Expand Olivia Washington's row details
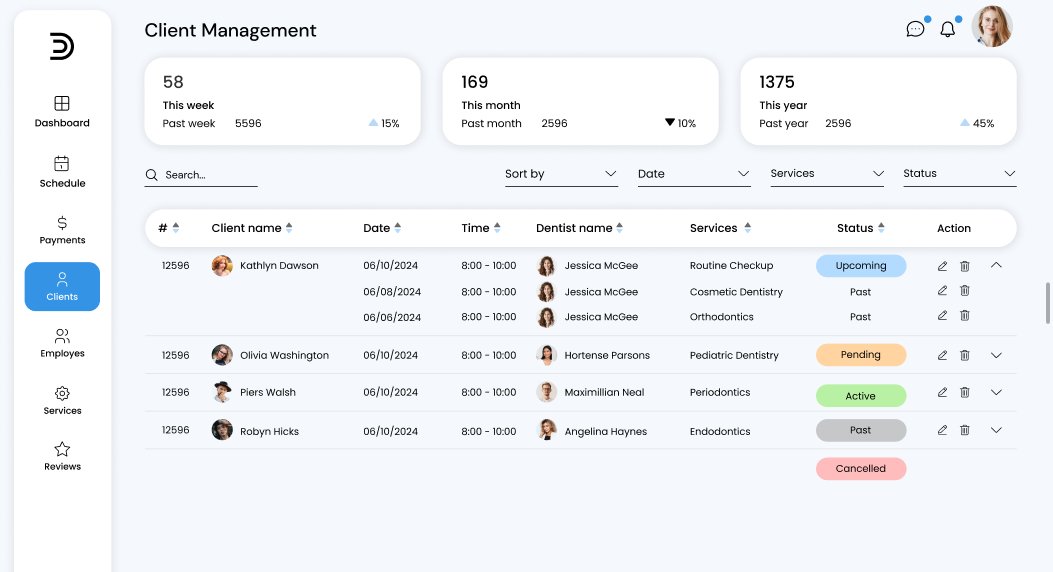This screenshot has height=572, width=1053. click(x=996, y=355)
